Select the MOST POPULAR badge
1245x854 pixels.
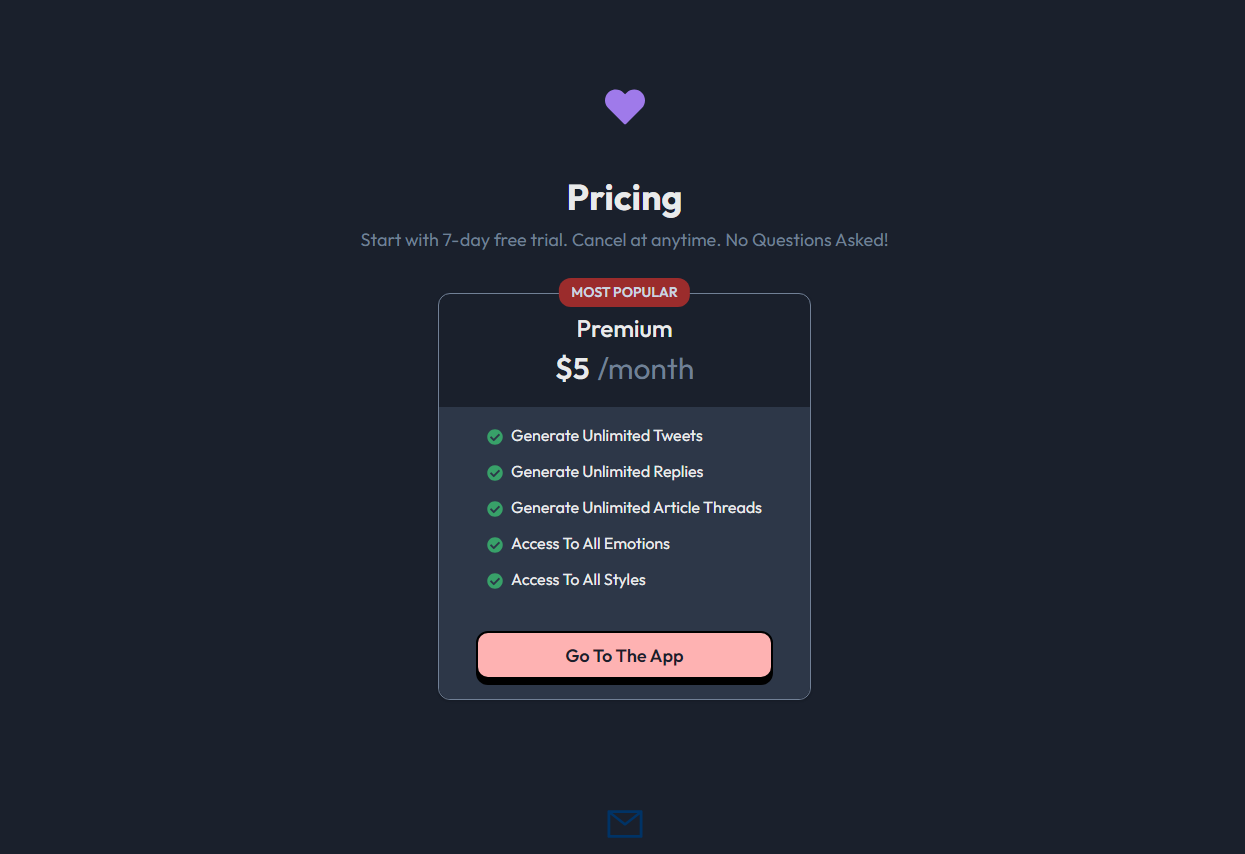(624, 292)
